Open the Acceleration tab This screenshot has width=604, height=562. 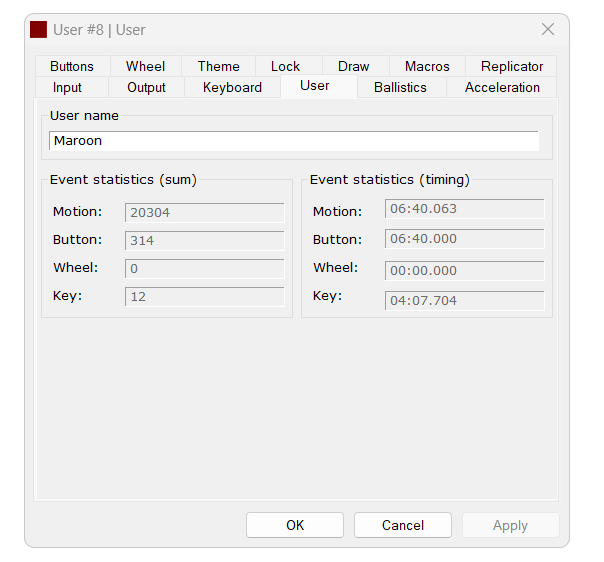pos(502,87)
